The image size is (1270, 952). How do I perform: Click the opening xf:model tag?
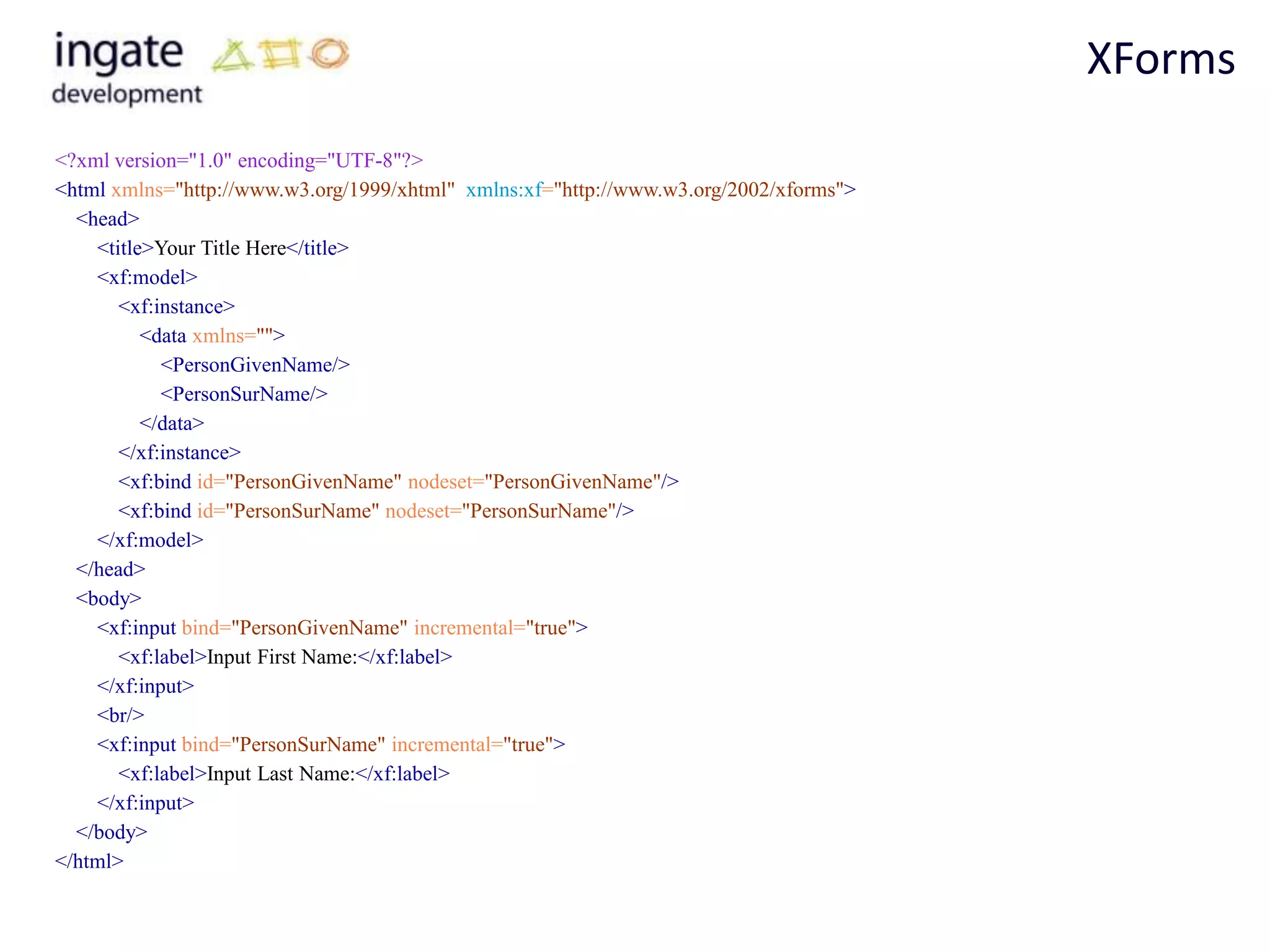147,277
